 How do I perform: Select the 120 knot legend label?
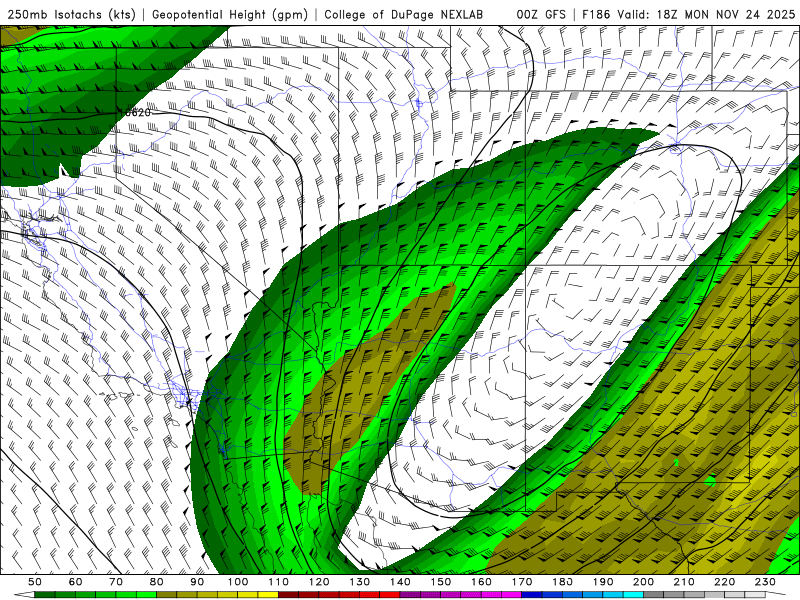pos(319,582)
